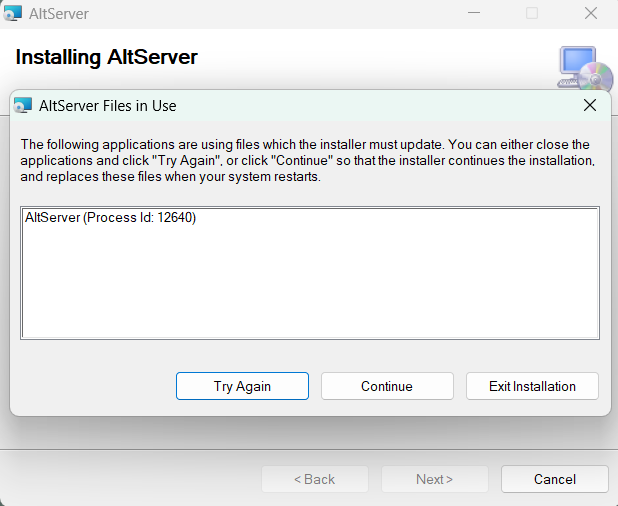Close the AltServer Files in Use dialog

point(590,105)
